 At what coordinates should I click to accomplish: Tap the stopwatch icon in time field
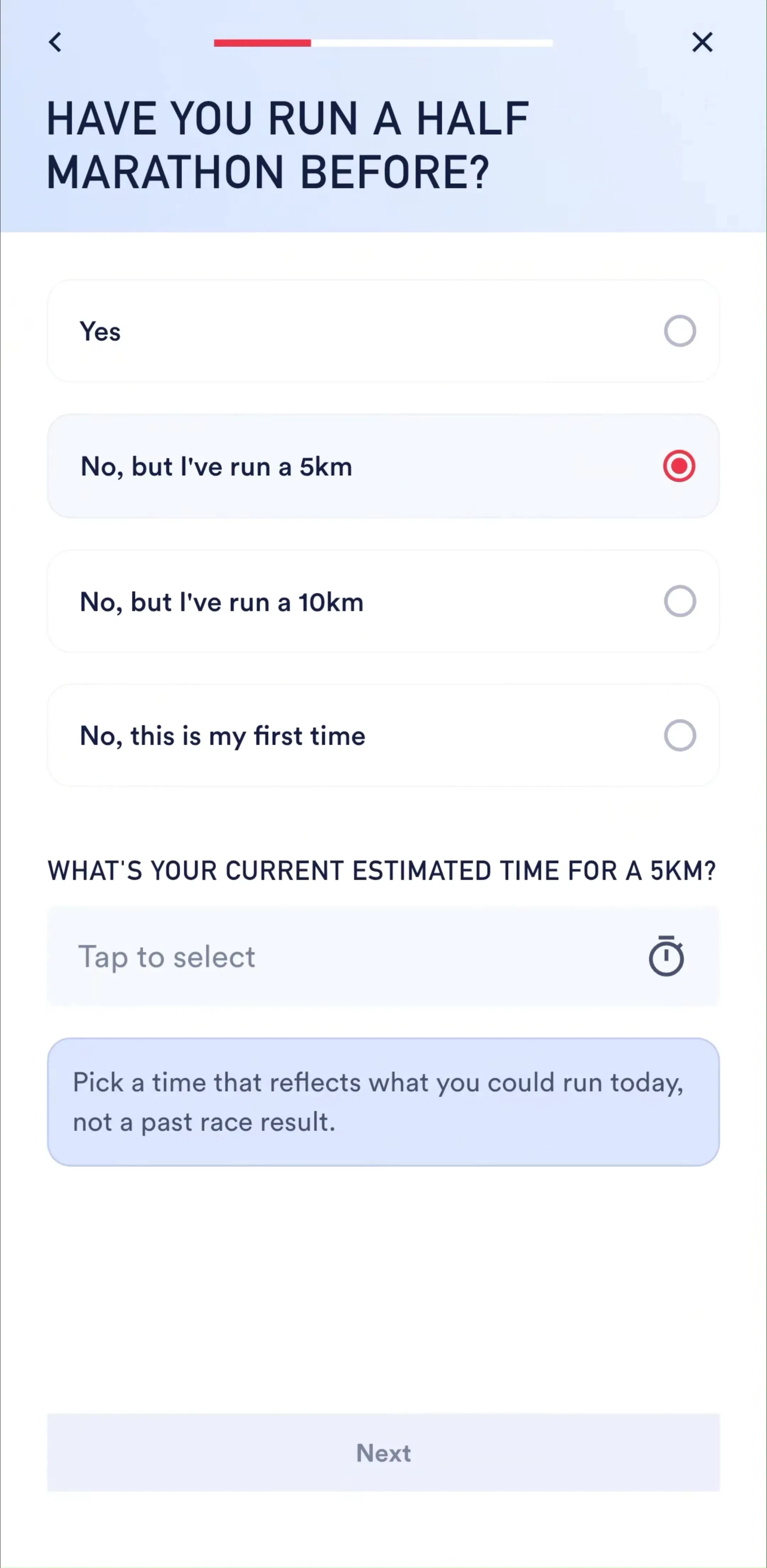[x=666, y=956]
